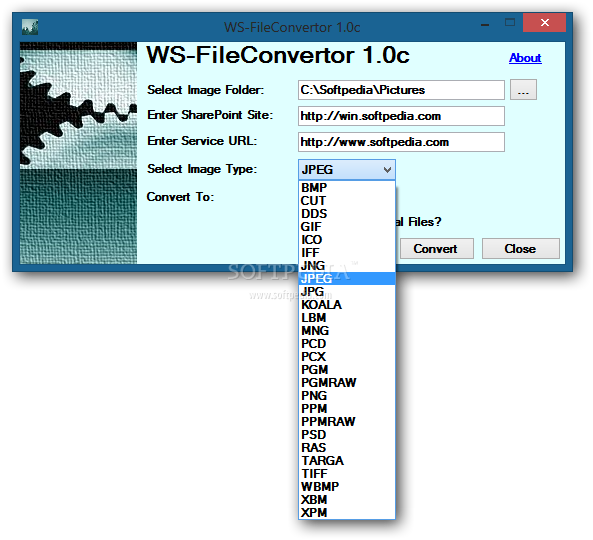Focus the Service URL input field
The width and height of the screenshot is (593, 540).
pyautogui.click(x=401, y=142)
